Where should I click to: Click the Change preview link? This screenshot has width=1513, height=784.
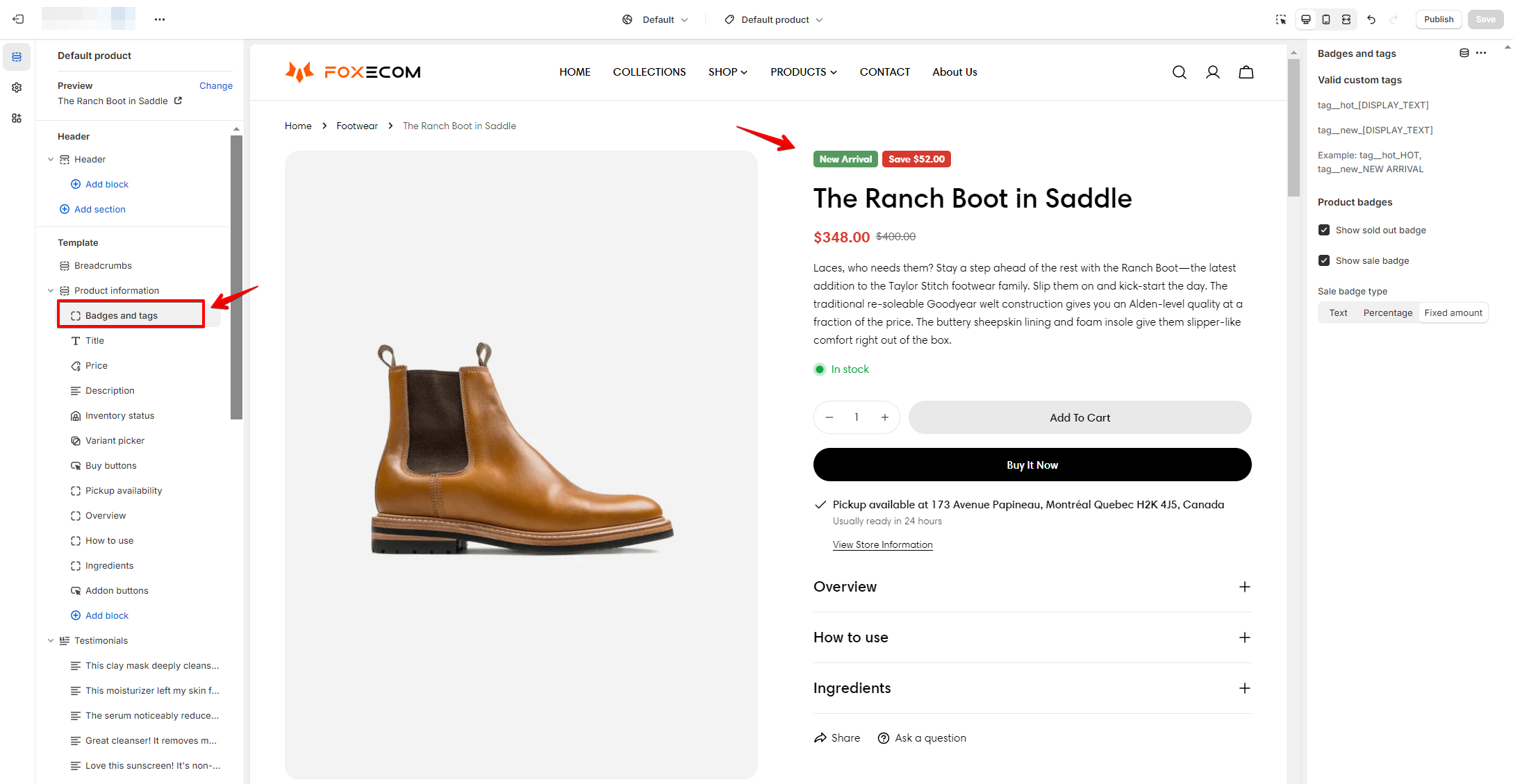pos(216,85)
